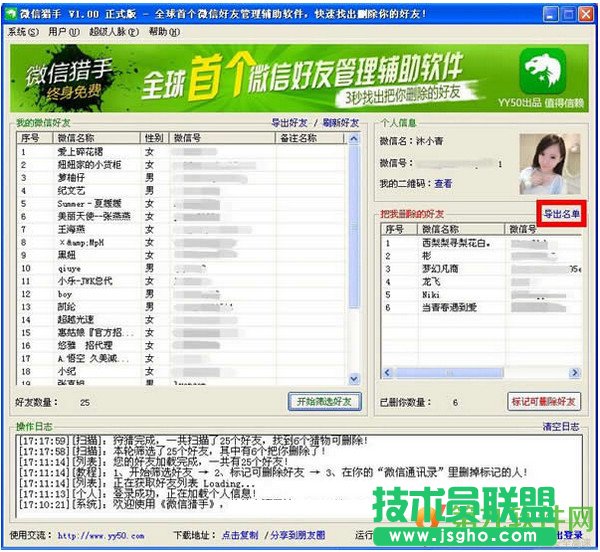Open 查看 to view my QR code
Screen dimensions: 600x552
tap(443, 184)
